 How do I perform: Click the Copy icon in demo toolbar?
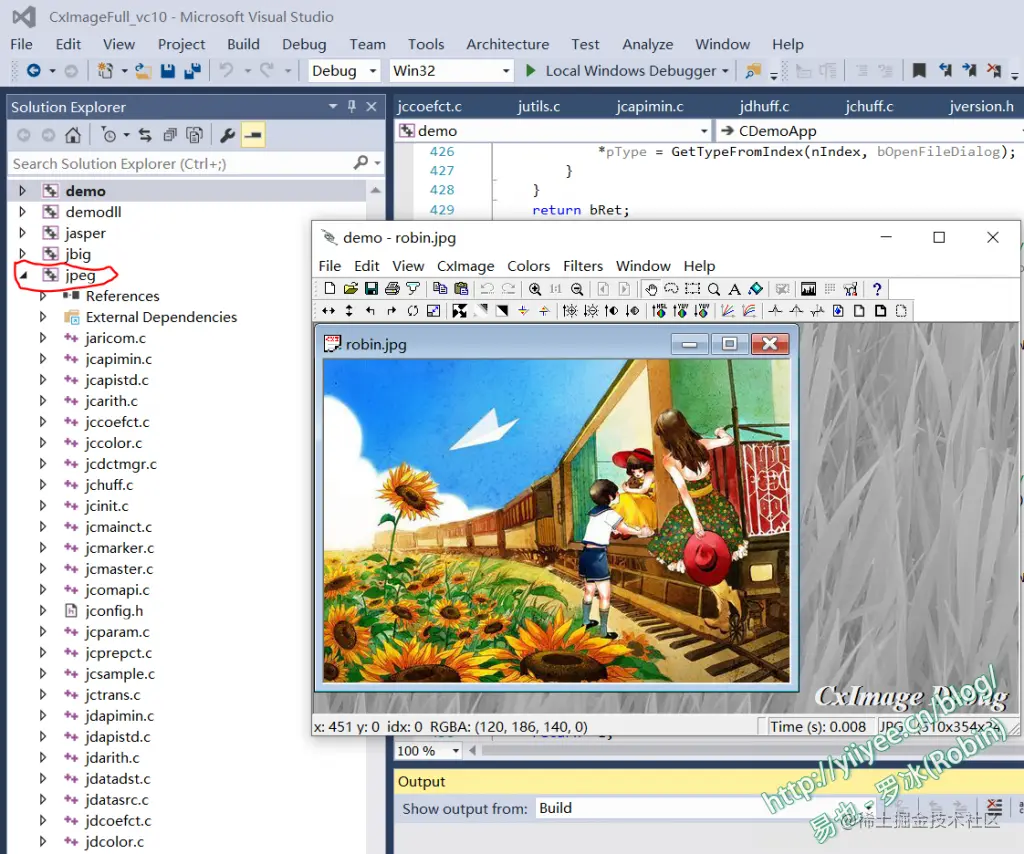click(440, 289)
